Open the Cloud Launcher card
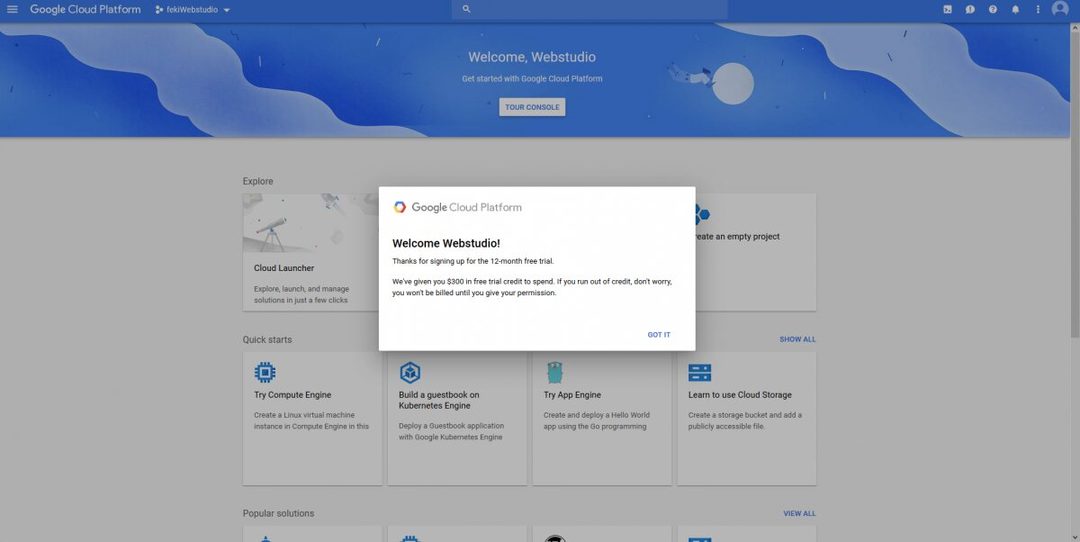The image size is (1080, 542). (x=311, y=252)
